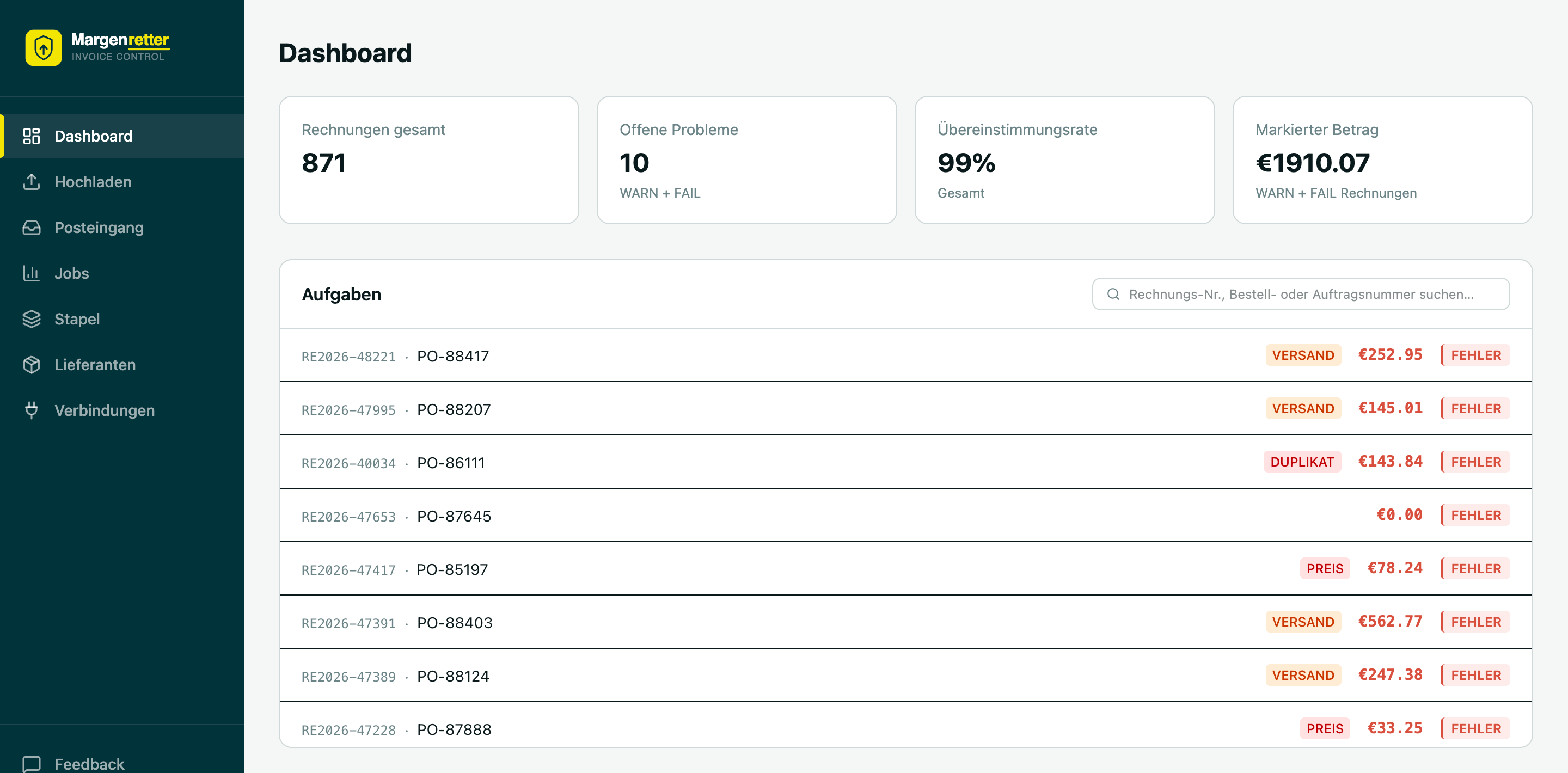1568x773 pixels.
Task: Click order number PO-88124
Action: (453, 676)
